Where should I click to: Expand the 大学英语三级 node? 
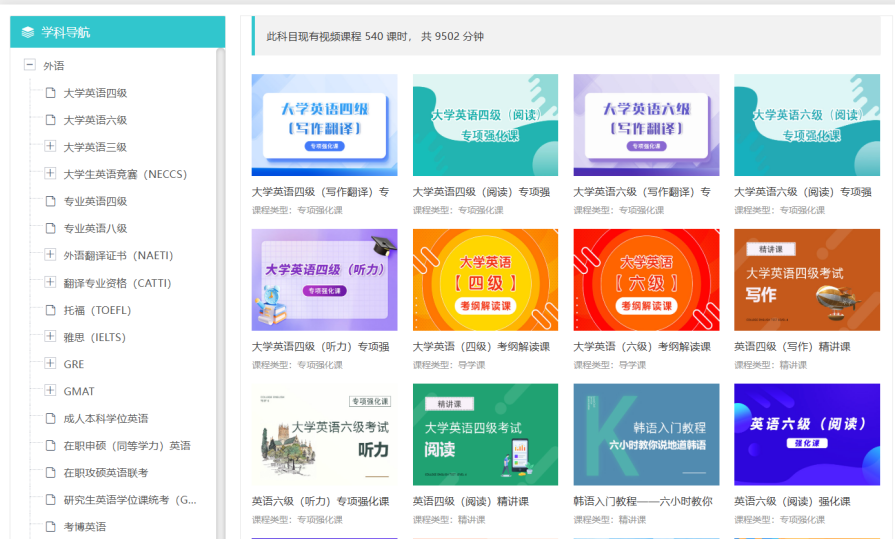tap(50, 146)
